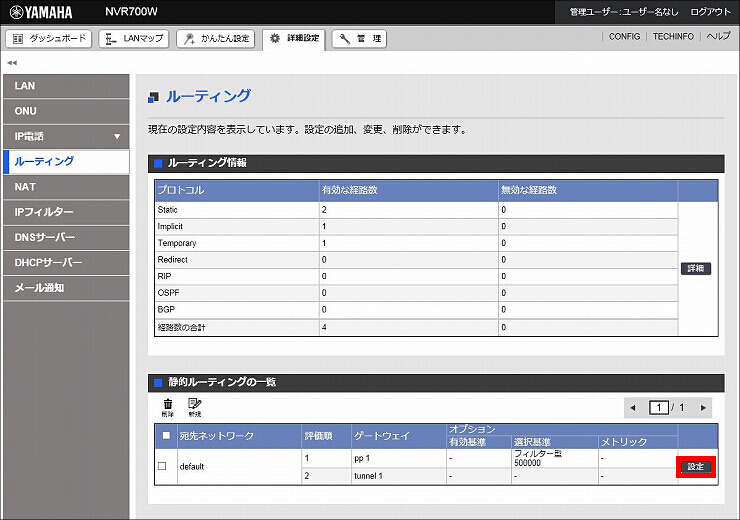This screenshot has width=740, height=520.
Task: Open the 管理 tab
Action: click(x=359, y=39)
